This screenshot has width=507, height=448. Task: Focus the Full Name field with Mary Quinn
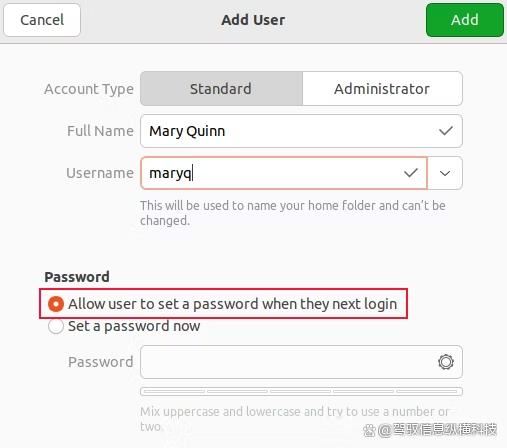point(301,131)
